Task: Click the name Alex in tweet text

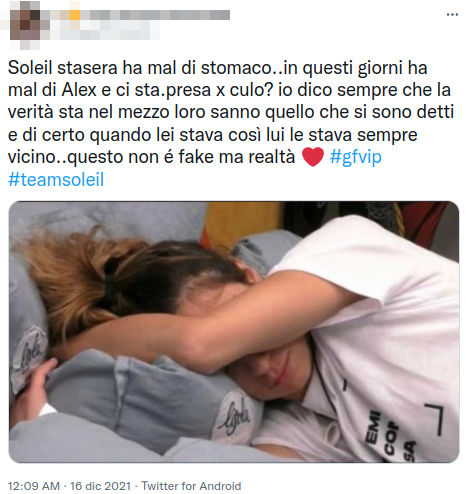Action: coord(79,90)
